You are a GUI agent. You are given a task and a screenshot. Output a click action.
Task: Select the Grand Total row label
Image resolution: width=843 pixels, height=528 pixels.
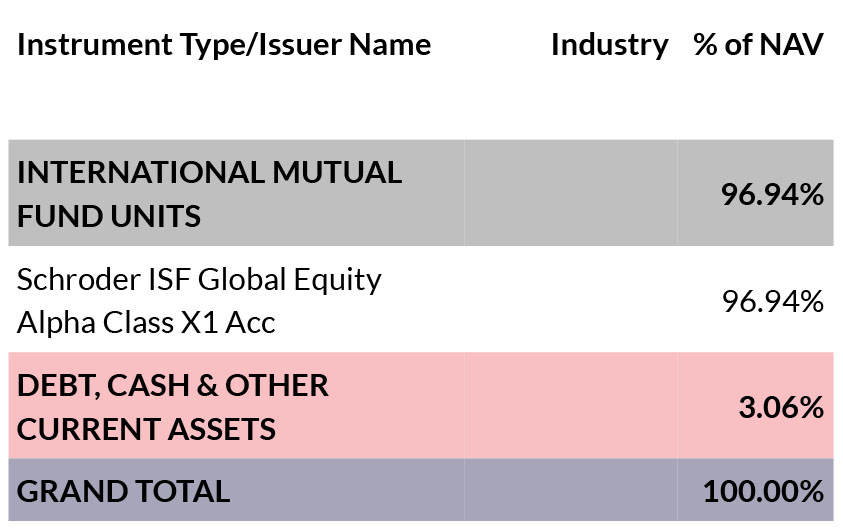tap(124, 491)
